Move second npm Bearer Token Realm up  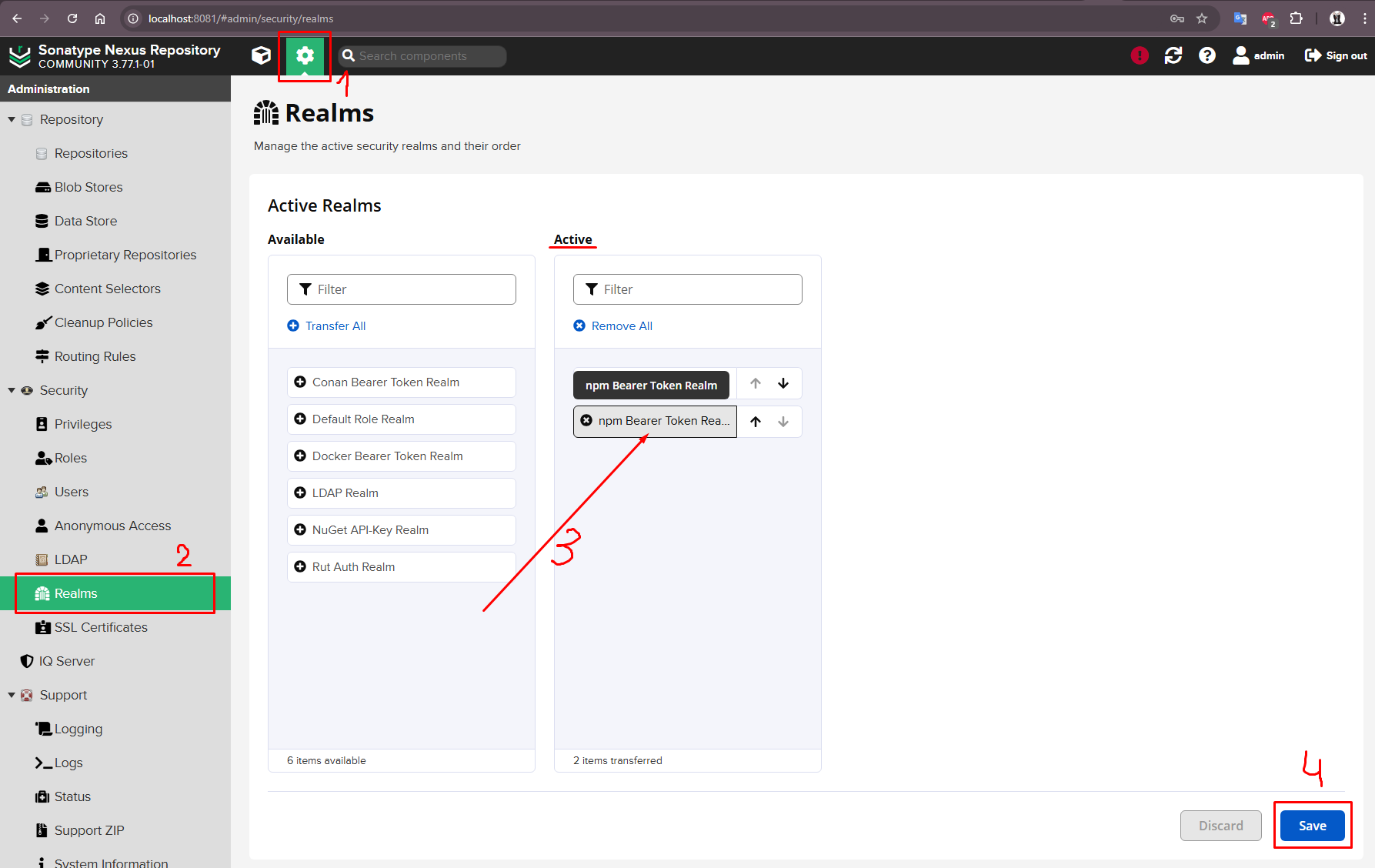756,422
